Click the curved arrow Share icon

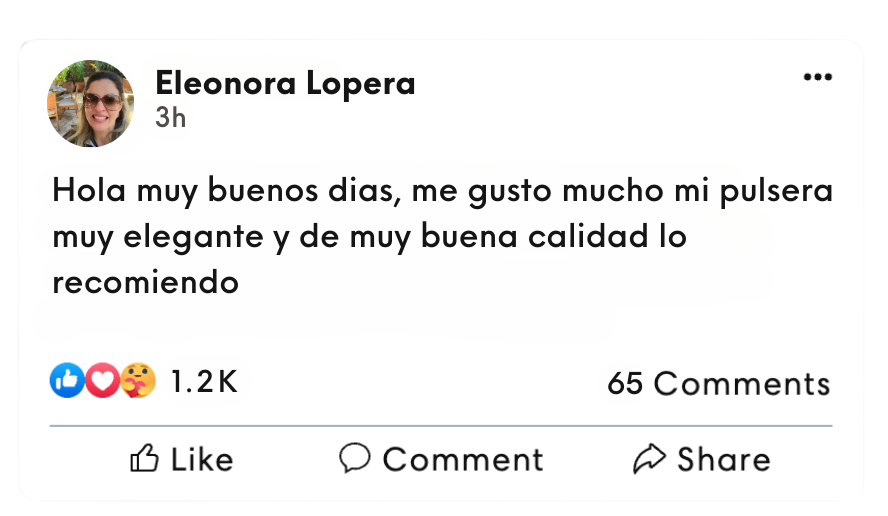coord(649,458)
